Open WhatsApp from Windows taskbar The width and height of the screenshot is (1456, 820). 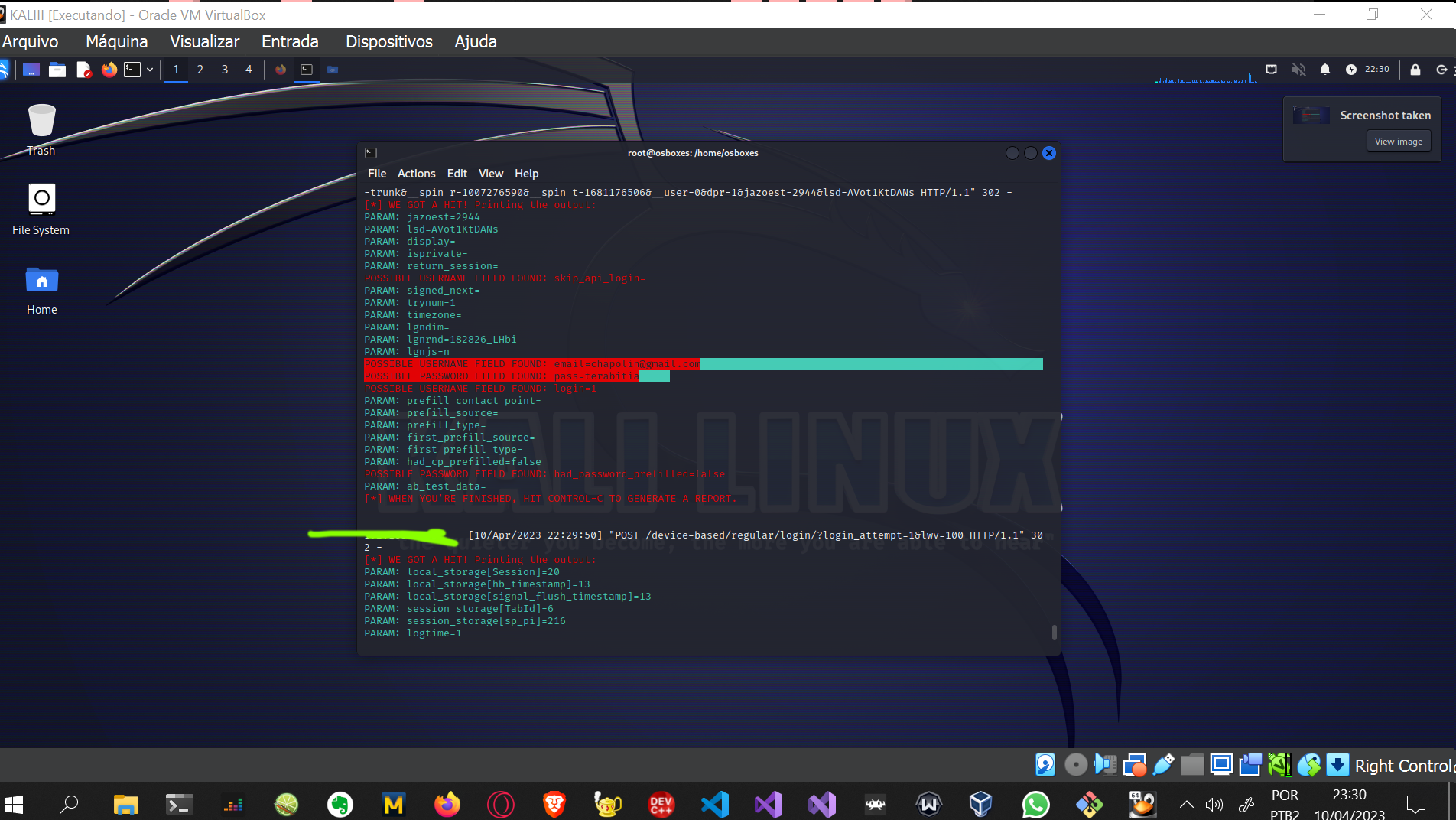coord(1036,804)
